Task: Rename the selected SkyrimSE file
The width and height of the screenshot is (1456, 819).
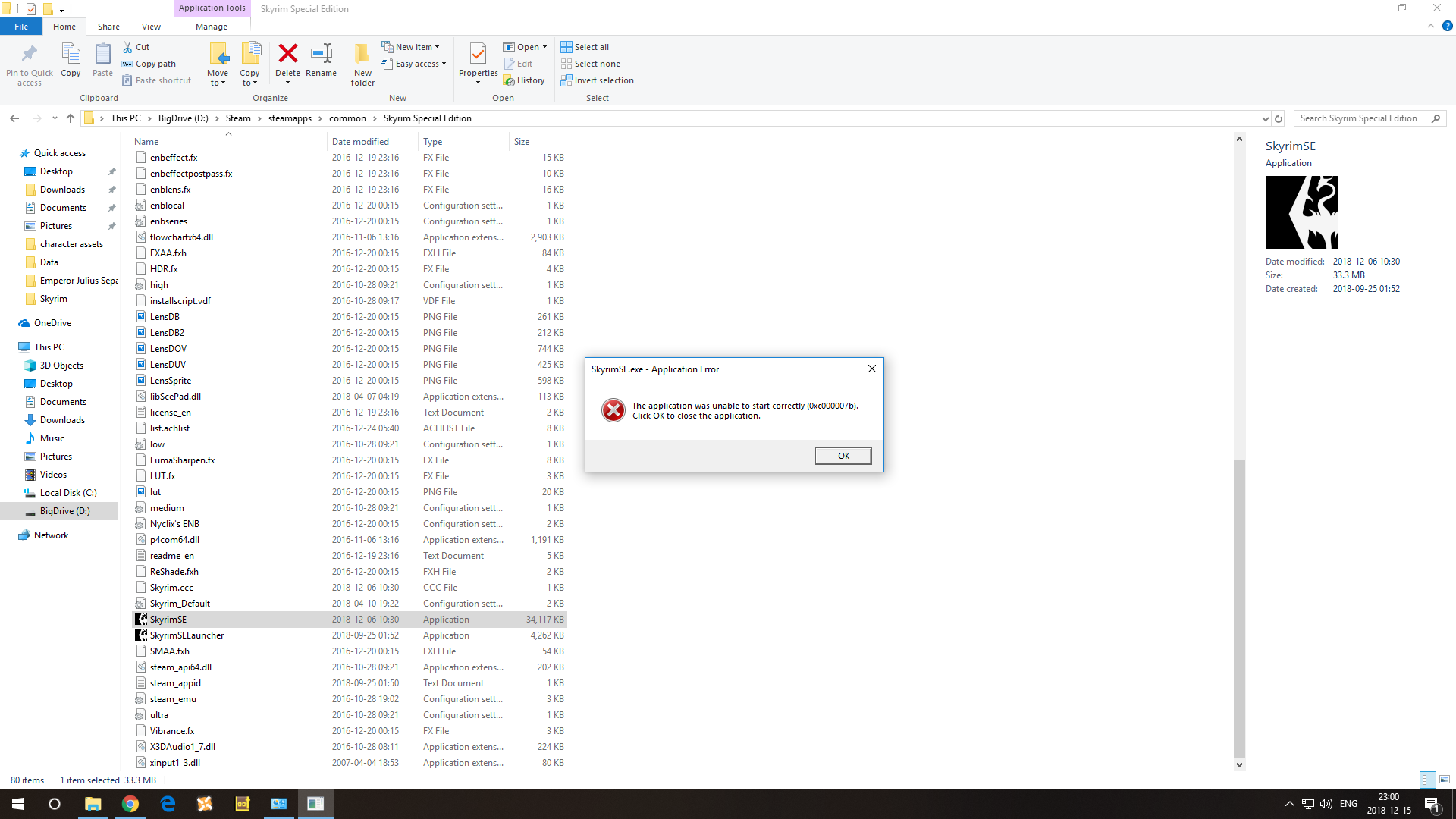Action: 322,60
